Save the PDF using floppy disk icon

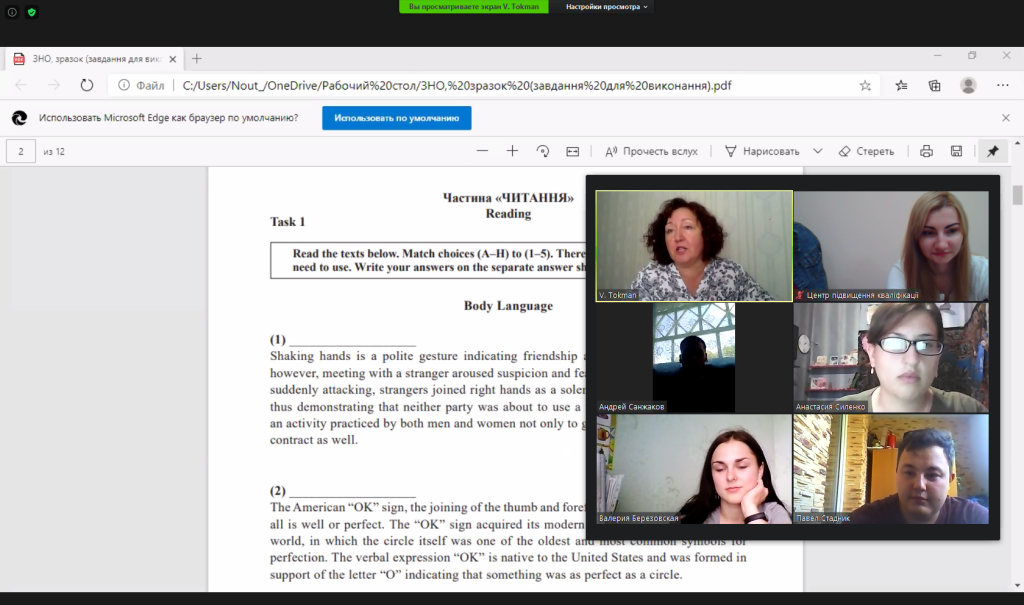click(x=956, y=151)
